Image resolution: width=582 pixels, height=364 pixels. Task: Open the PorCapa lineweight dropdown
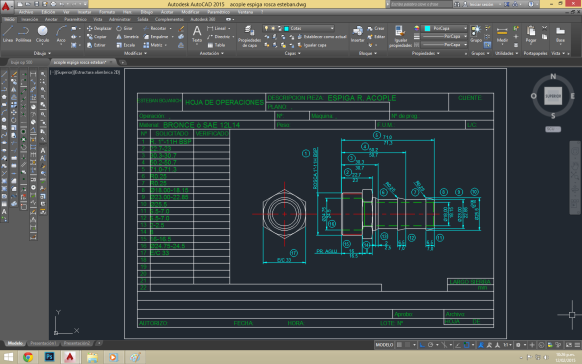(x=445, y=37)
